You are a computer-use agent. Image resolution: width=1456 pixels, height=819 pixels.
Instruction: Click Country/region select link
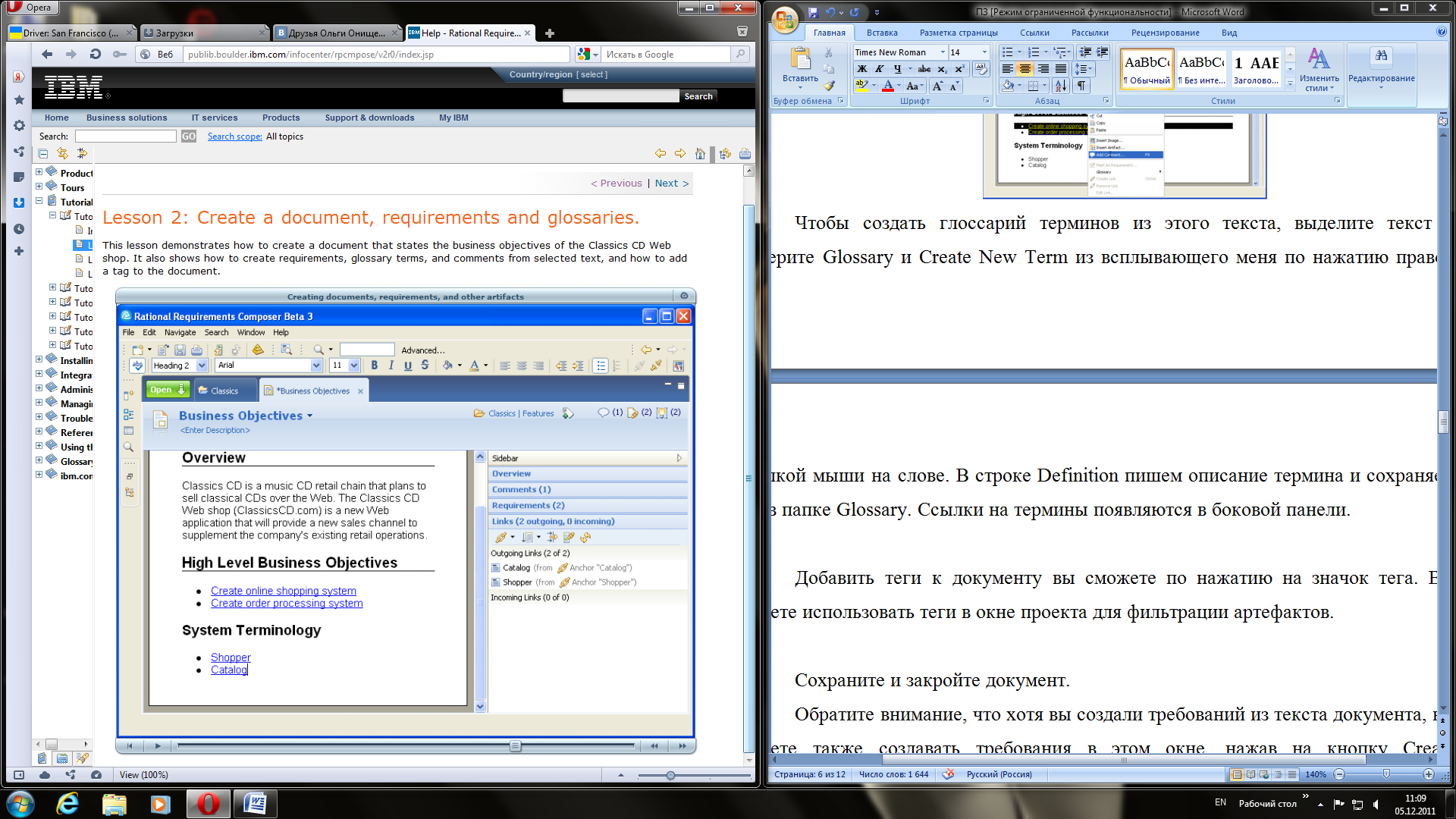pos(592,74)
